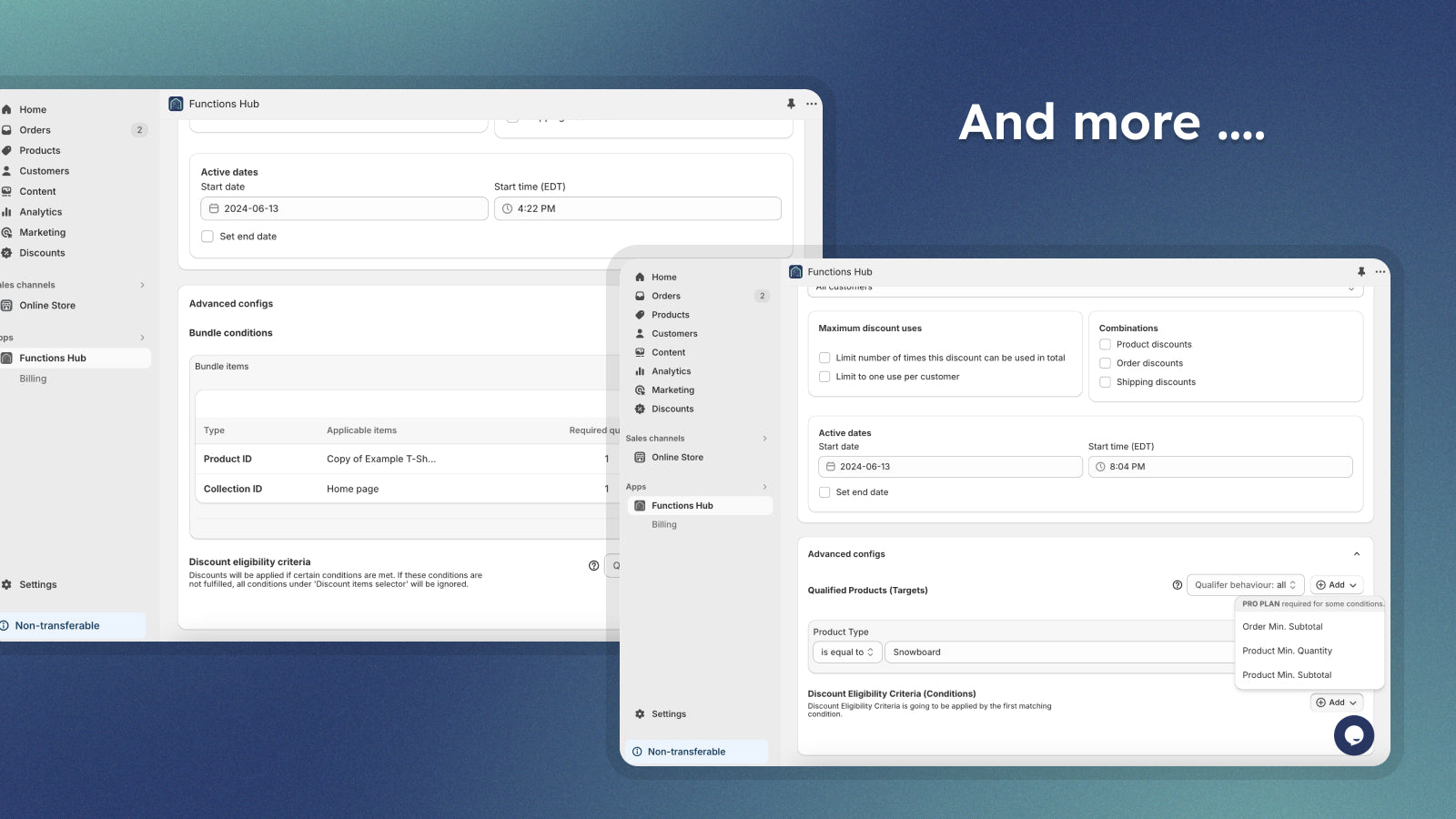1456x819 pixels.
Task: Click the chat support bubble icon
Action: coord(1353,735)
